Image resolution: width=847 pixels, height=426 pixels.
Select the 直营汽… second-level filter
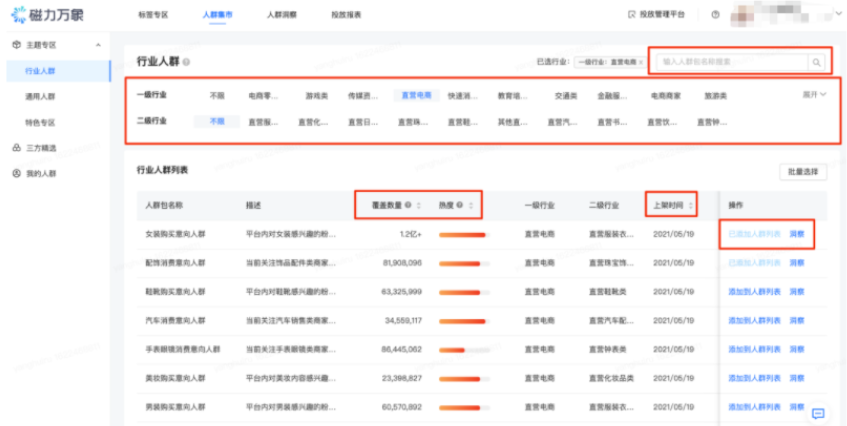(x=562, y=122)
